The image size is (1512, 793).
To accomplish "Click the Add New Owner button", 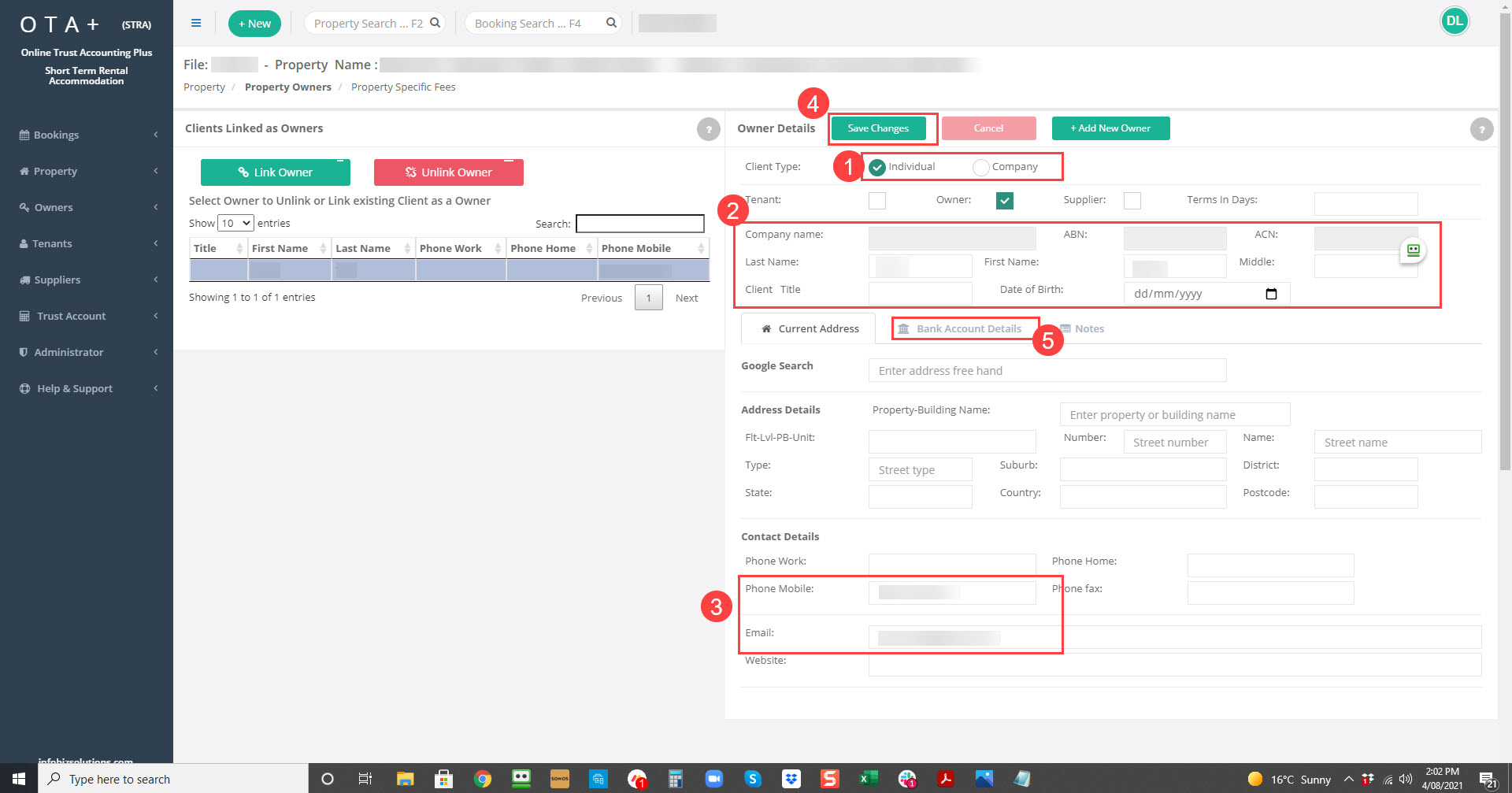I will point(1110,128).
